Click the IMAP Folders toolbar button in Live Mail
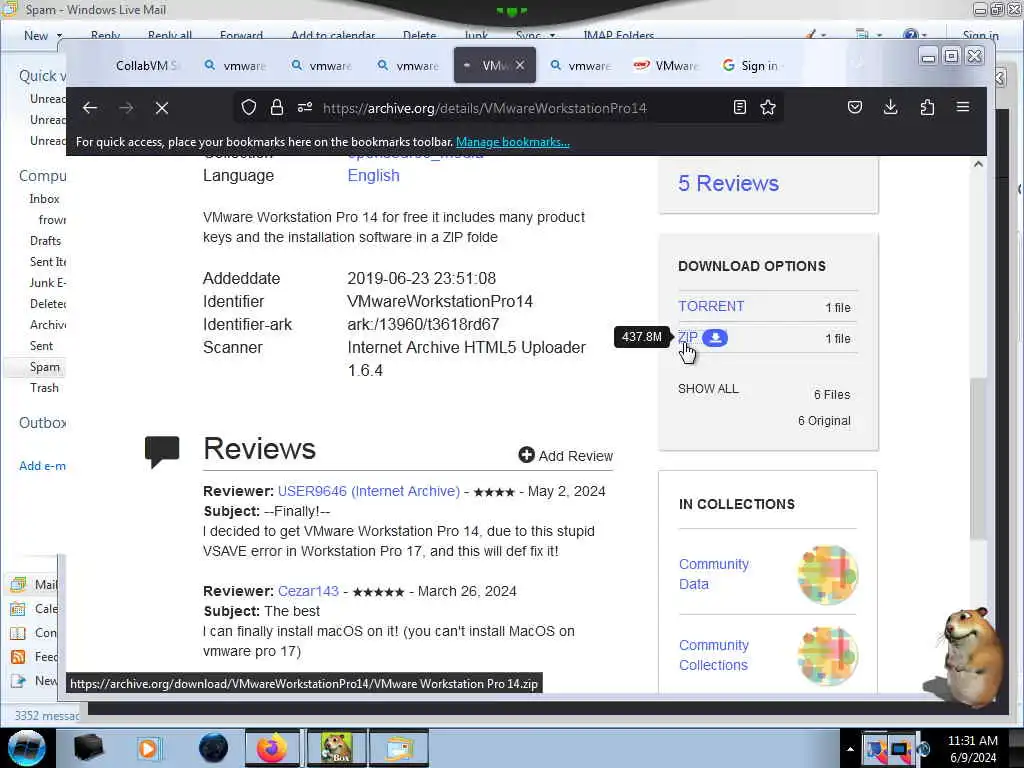 click(x=618, y=35)
